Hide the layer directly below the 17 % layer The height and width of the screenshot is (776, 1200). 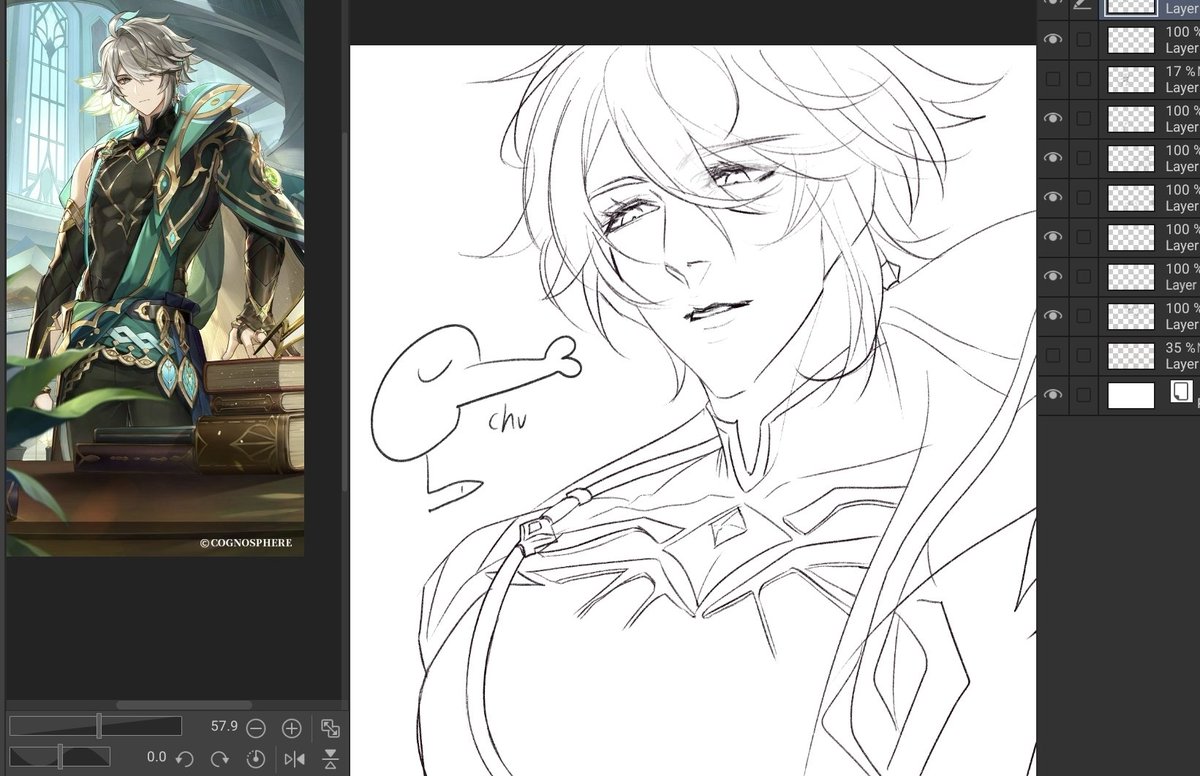pyautogui.click(x=1052, y=118)
